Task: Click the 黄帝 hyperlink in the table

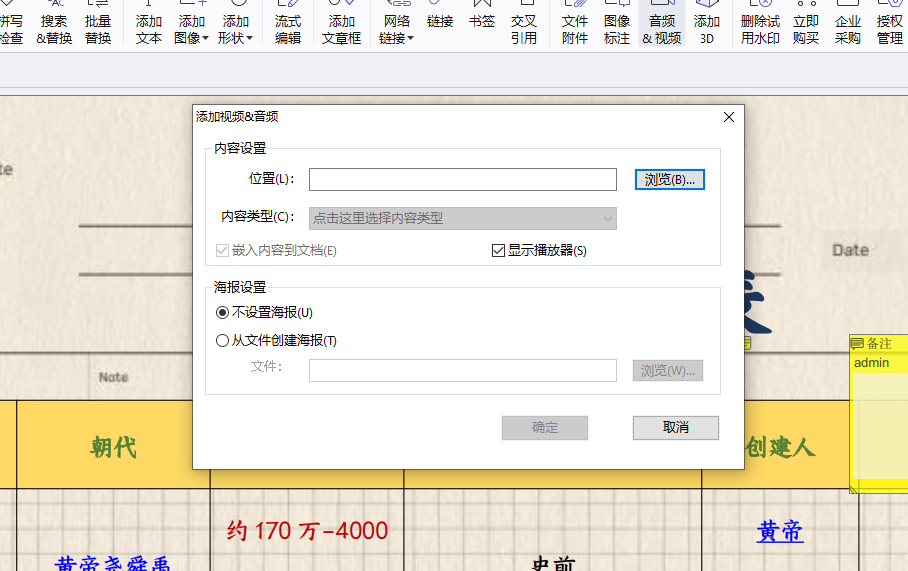Action: [779, 532]
